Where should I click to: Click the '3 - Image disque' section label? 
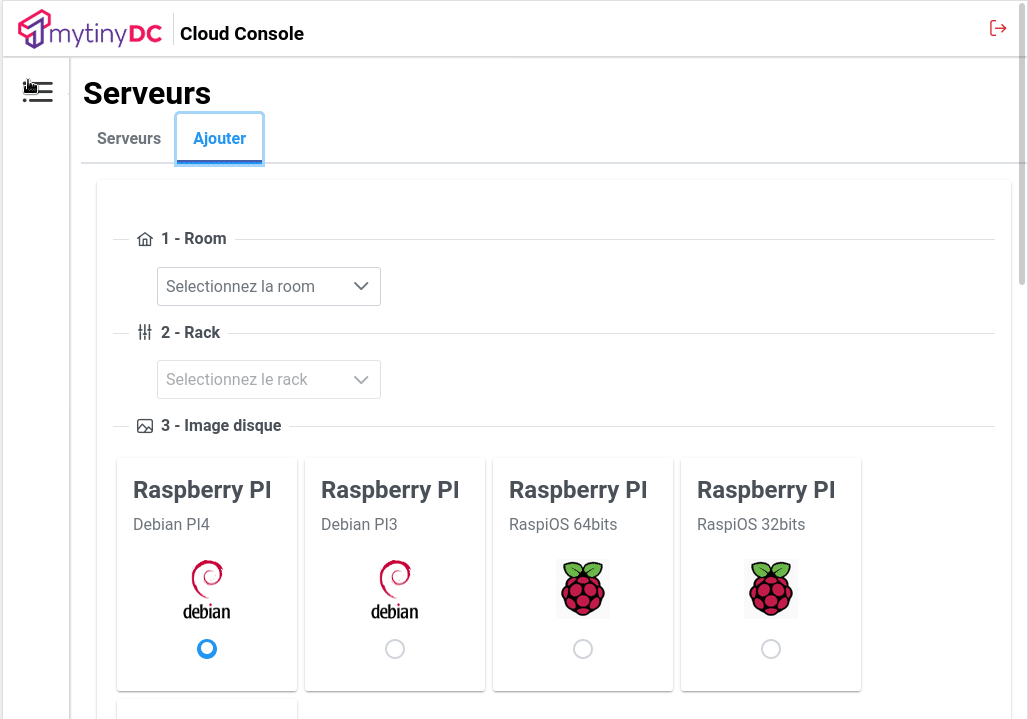[222, 425]
